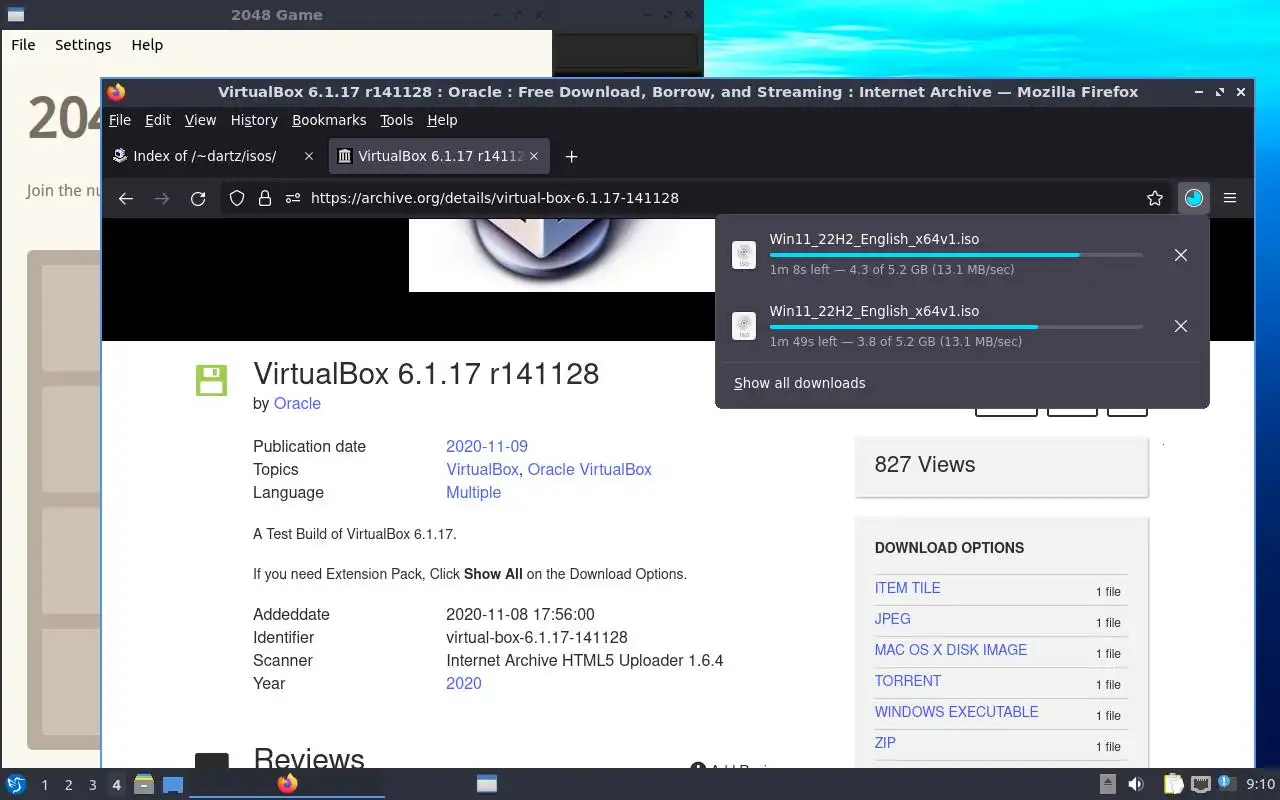
Task: Download the WINDOWS EXECUTABLE option
Action: [x=956, y=712]
